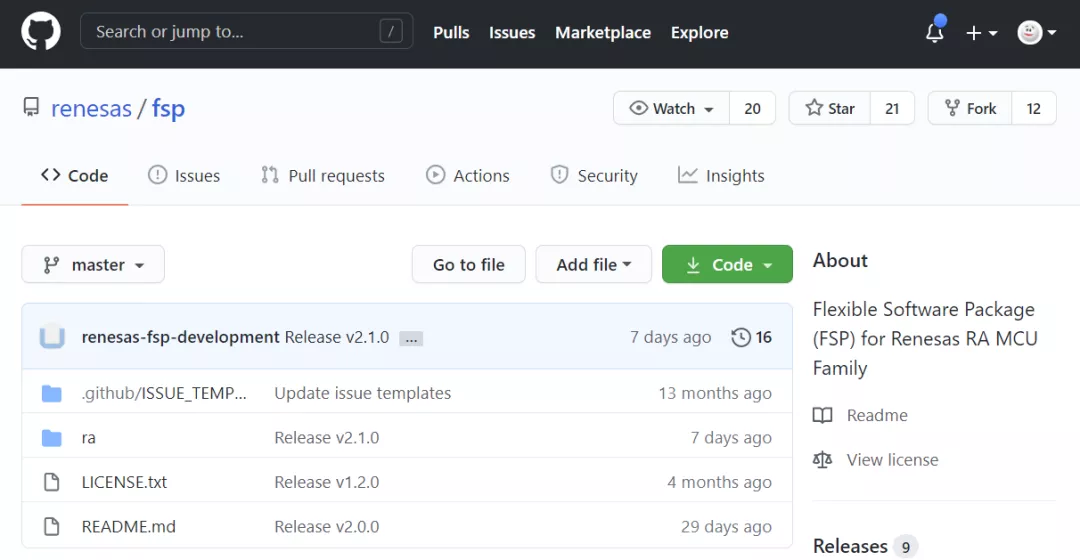Click Go to file
Screen dimensions: 1080x560
tap(468, 265)
